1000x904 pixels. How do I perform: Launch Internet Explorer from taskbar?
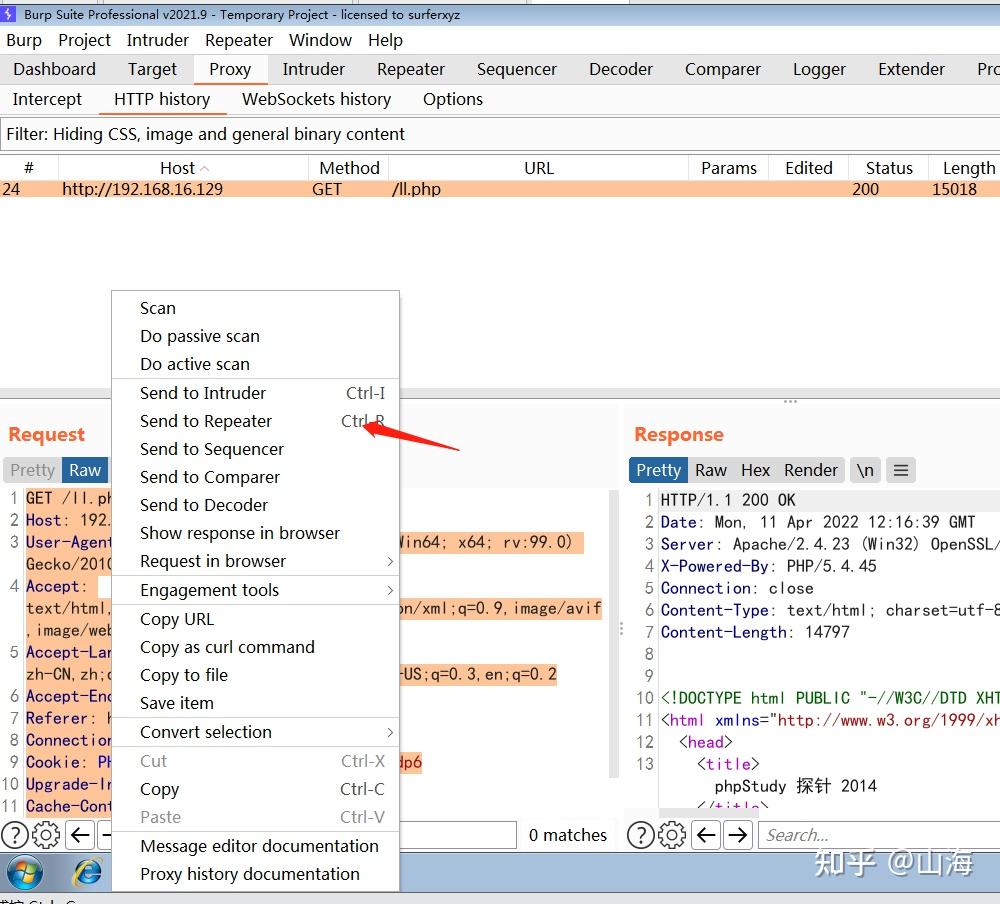click(88, 871)
